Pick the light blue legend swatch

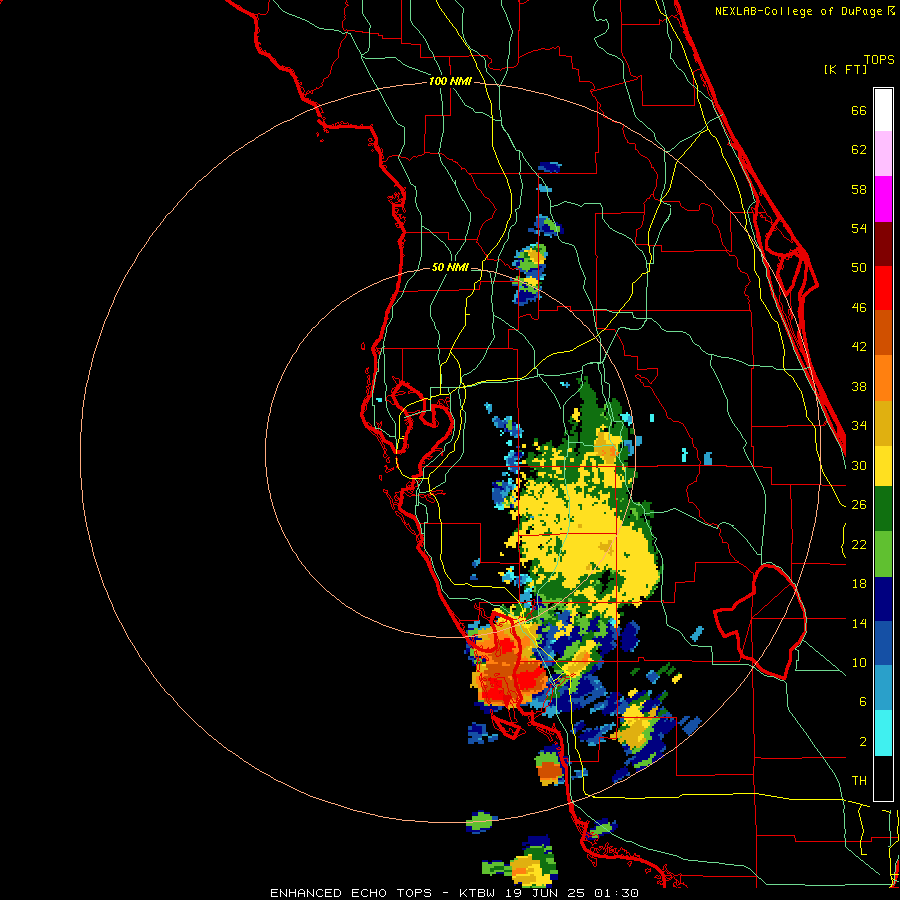click(883, 688)
